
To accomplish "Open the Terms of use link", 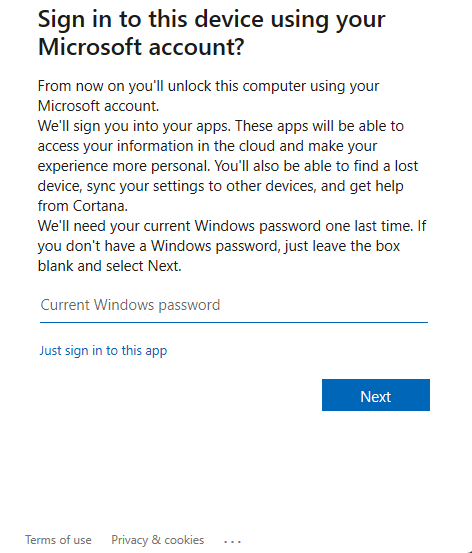I will pyautogui.click(x=58, y=540).
